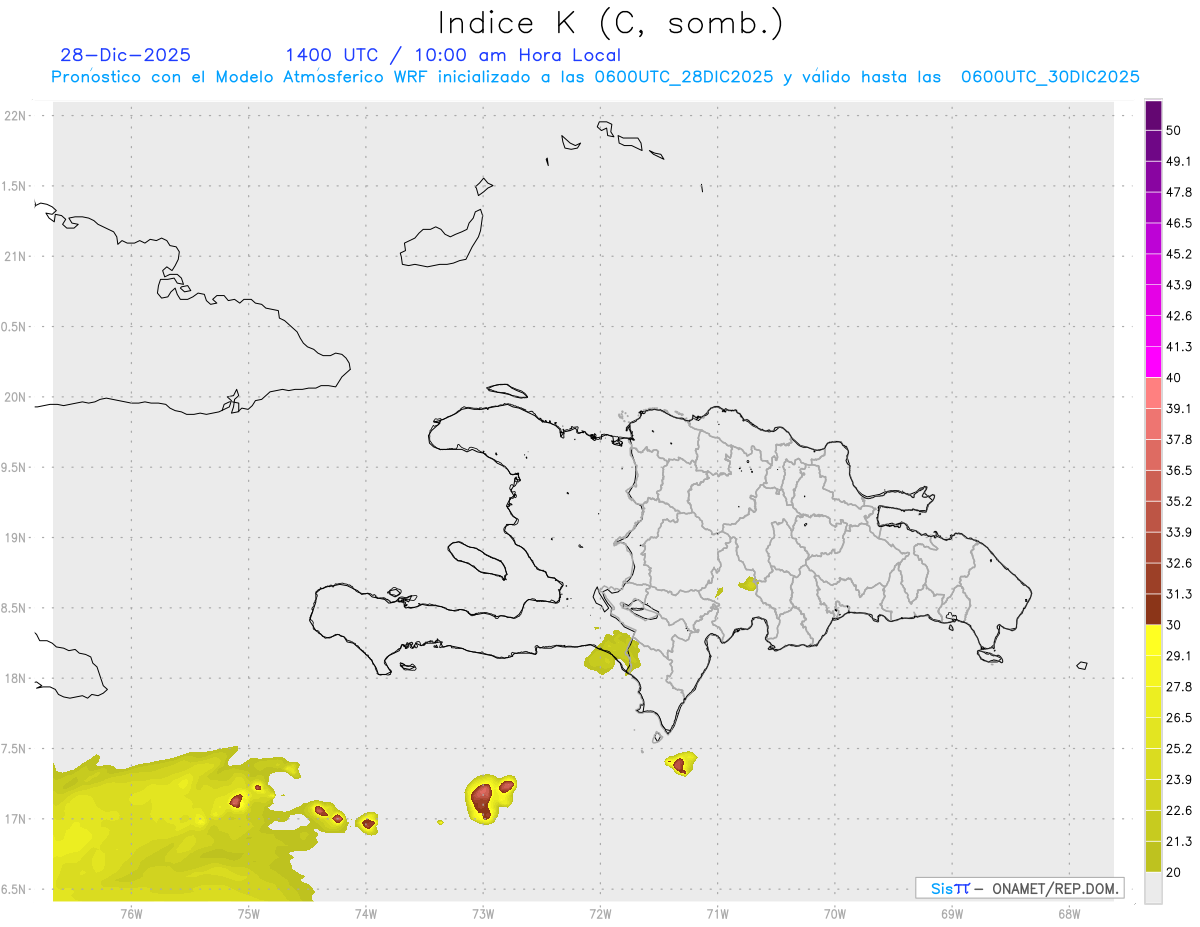Viewport: 1200px width, 927px height.
Task: Click the "20N" latitude label
Action: click(x=15, y=397)
